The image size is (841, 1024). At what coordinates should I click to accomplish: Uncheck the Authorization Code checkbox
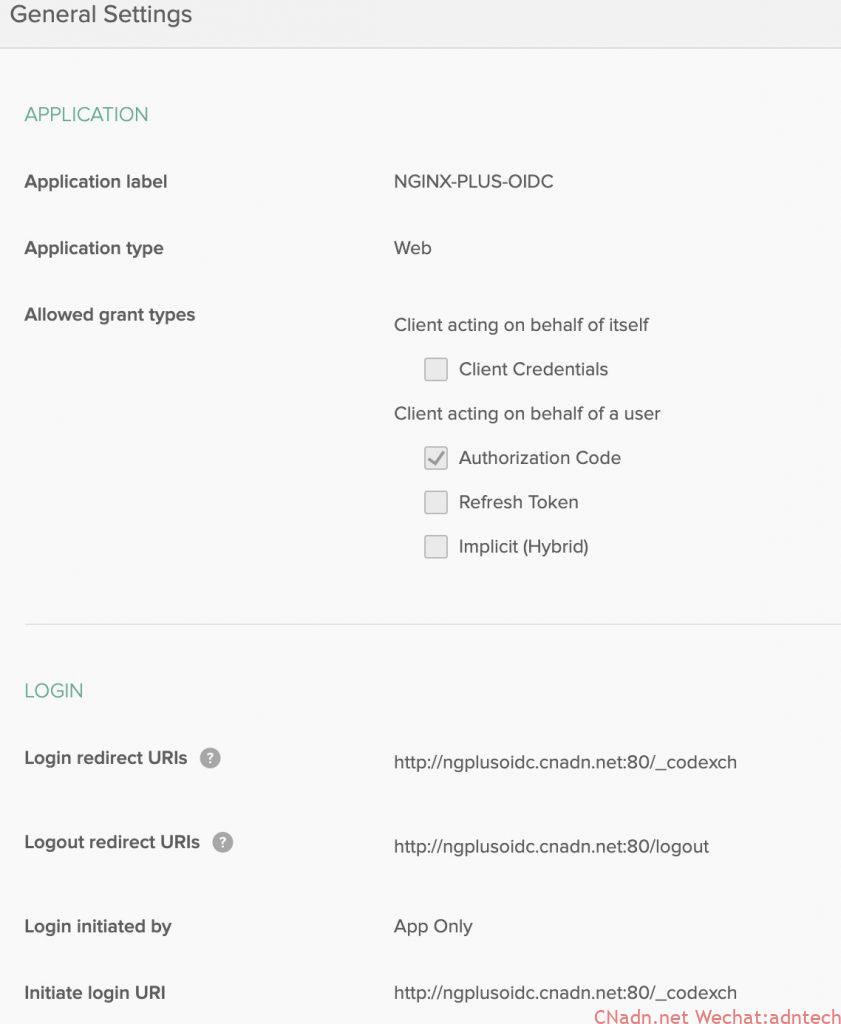pyautogui.click(x=436, y=458)
